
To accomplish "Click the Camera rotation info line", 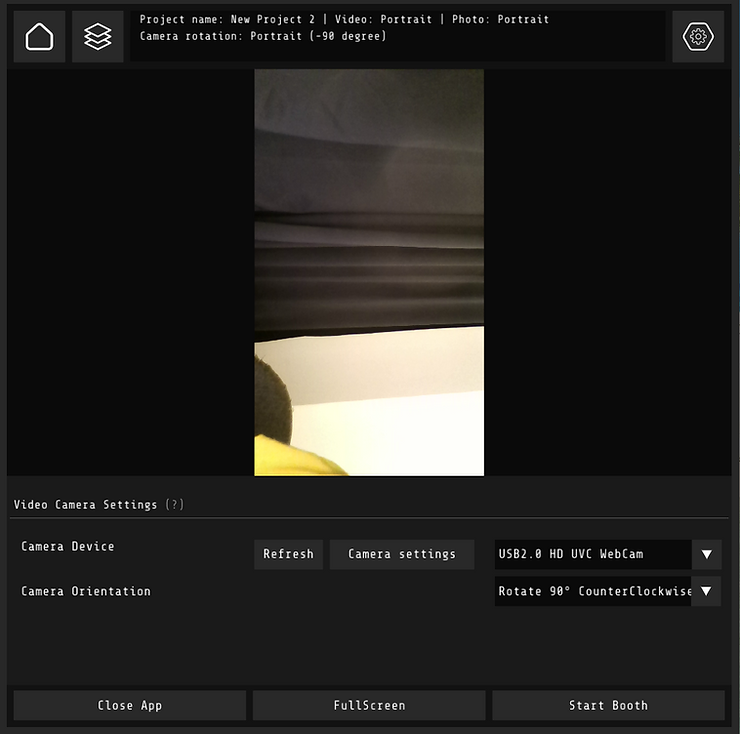I will [263, 36].
